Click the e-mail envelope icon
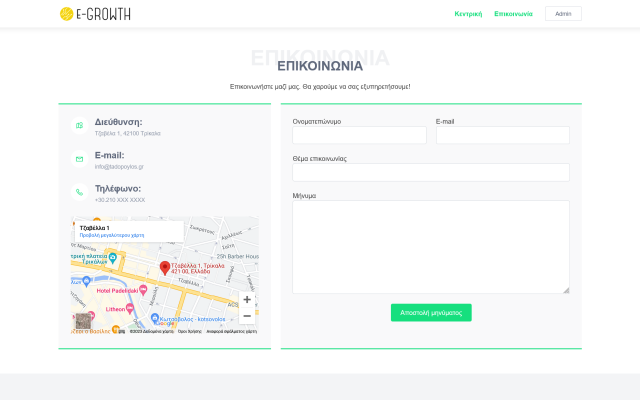This screenshot has width=640, height=400. coord(79,159)
